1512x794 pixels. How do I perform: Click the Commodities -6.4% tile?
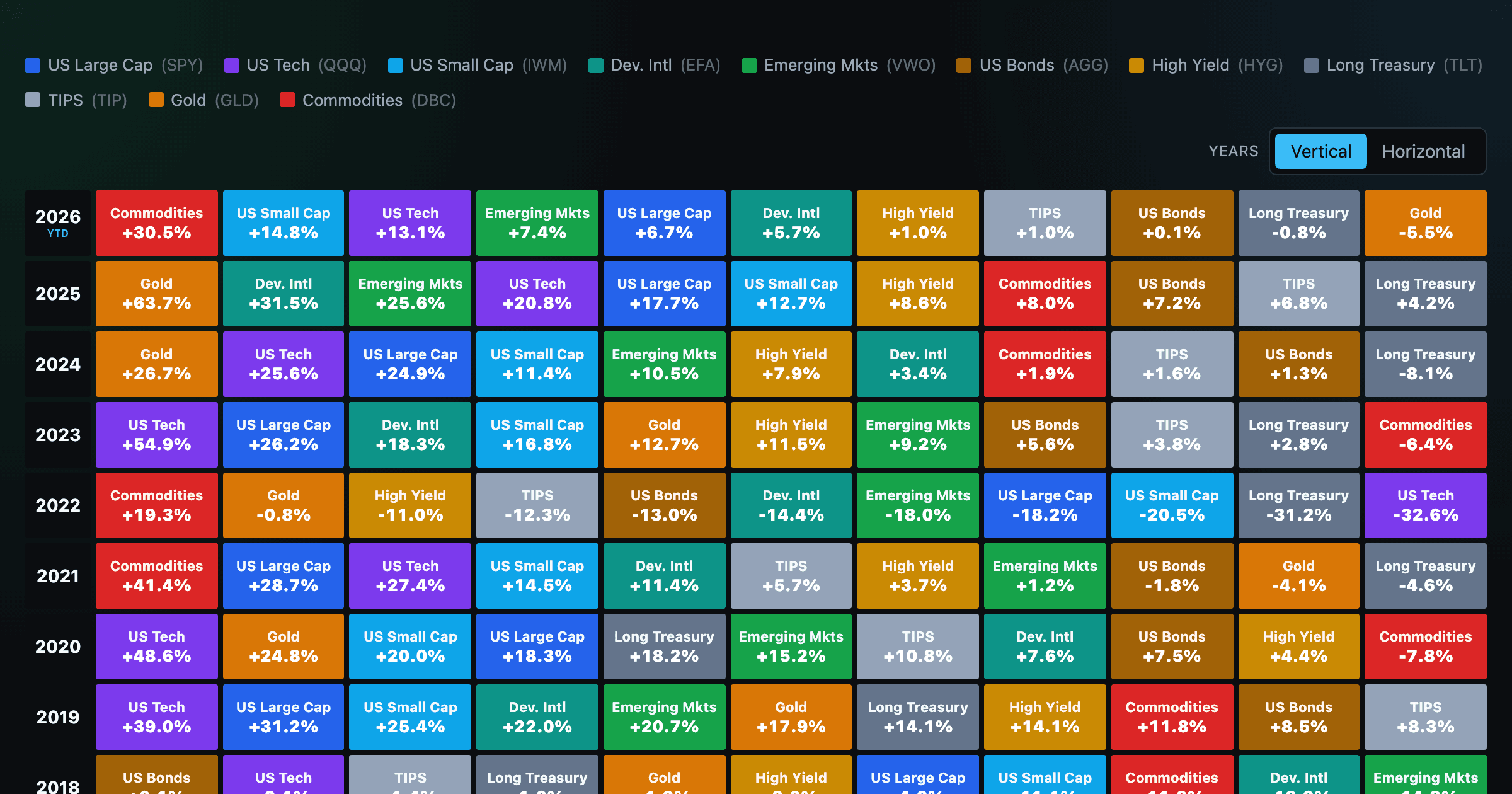click(1426, 435)
